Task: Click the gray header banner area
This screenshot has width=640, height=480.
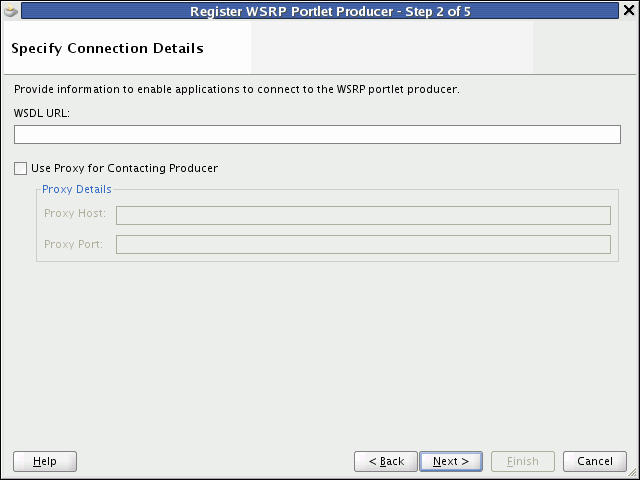Action: [390, 48]
